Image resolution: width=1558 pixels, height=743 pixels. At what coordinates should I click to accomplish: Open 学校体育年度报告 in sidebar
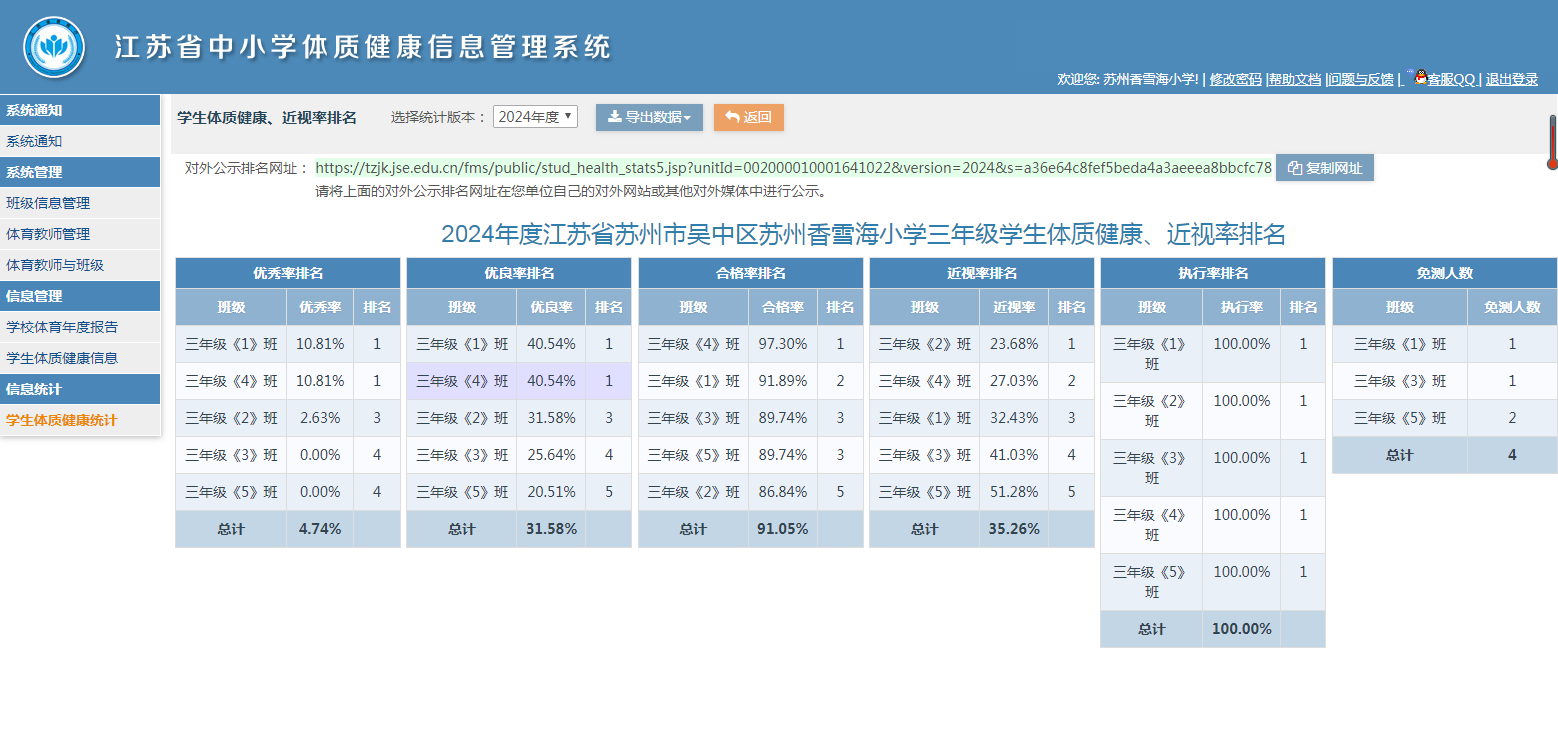tap(80, 327)
